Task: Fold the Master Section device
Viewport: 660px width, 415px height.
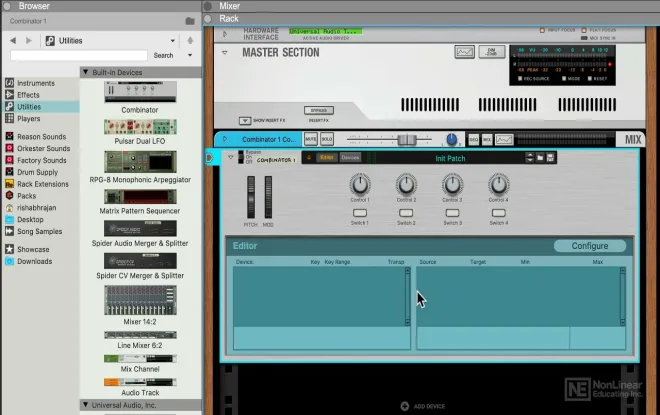Action: click(225, 53)
